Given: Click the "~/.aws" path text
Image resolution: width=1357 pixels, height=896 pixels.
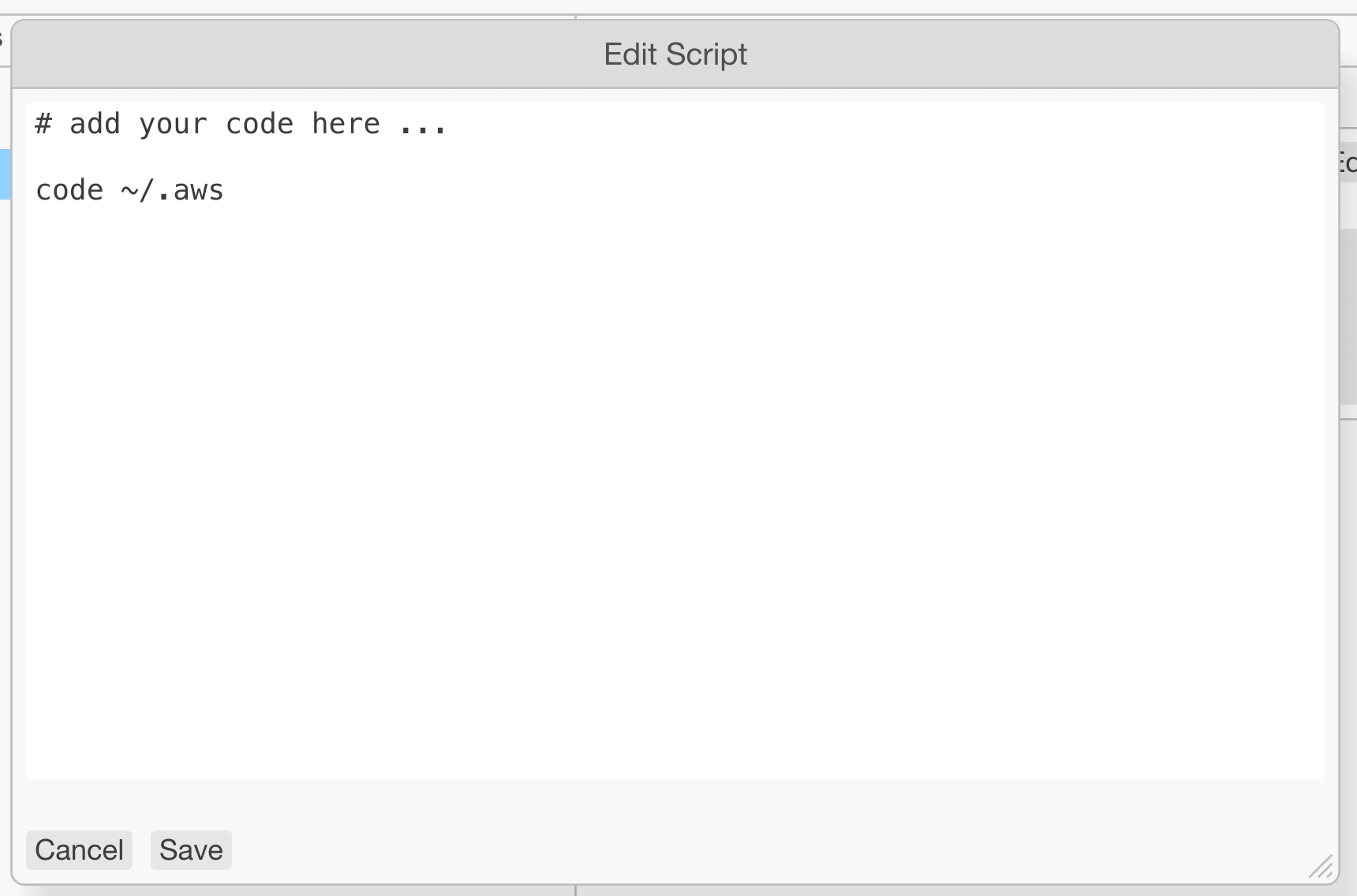Looking at the screenshot, I should pos(172,191).
